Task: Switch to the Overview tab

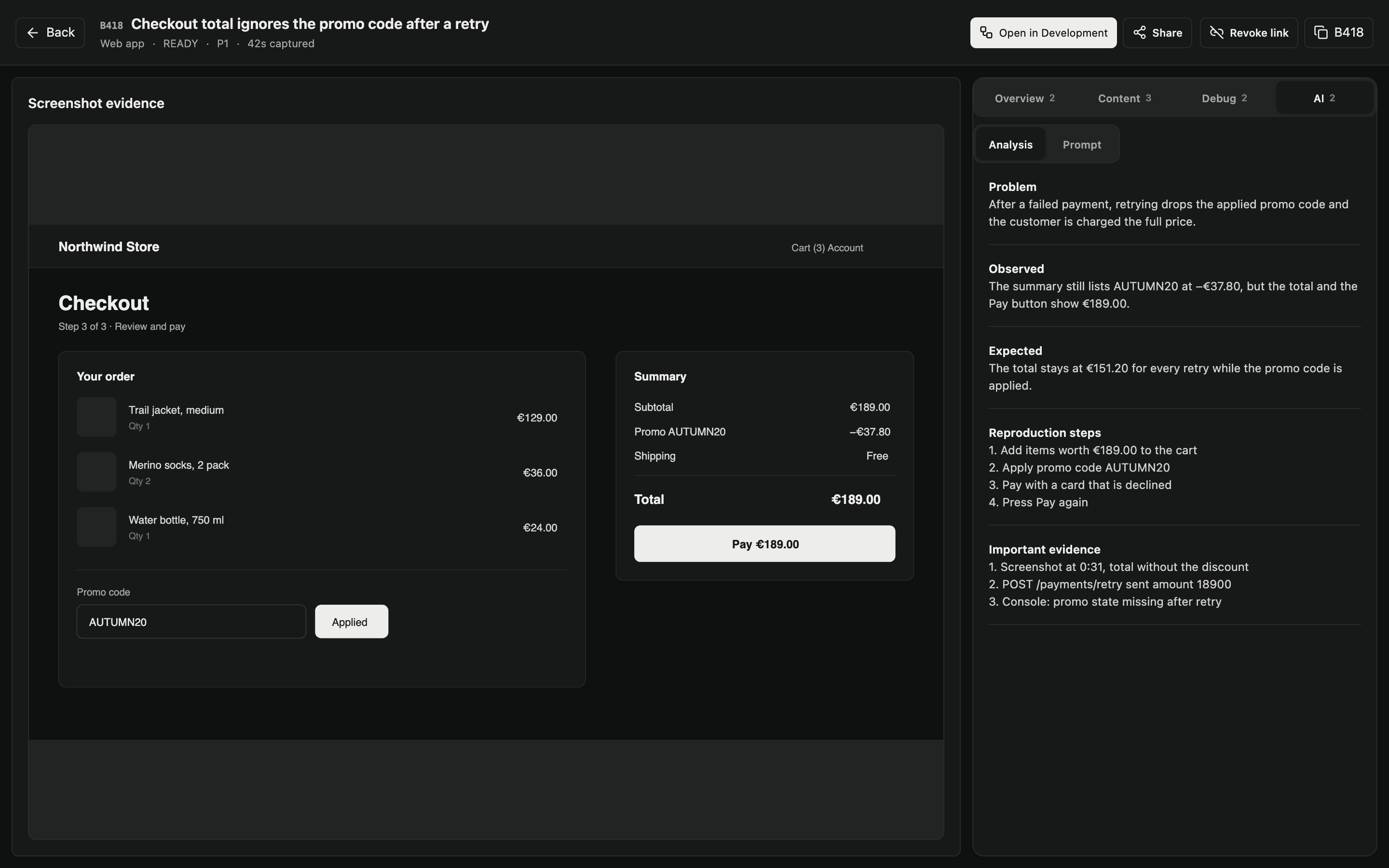Action: (x=1024, y=98)
